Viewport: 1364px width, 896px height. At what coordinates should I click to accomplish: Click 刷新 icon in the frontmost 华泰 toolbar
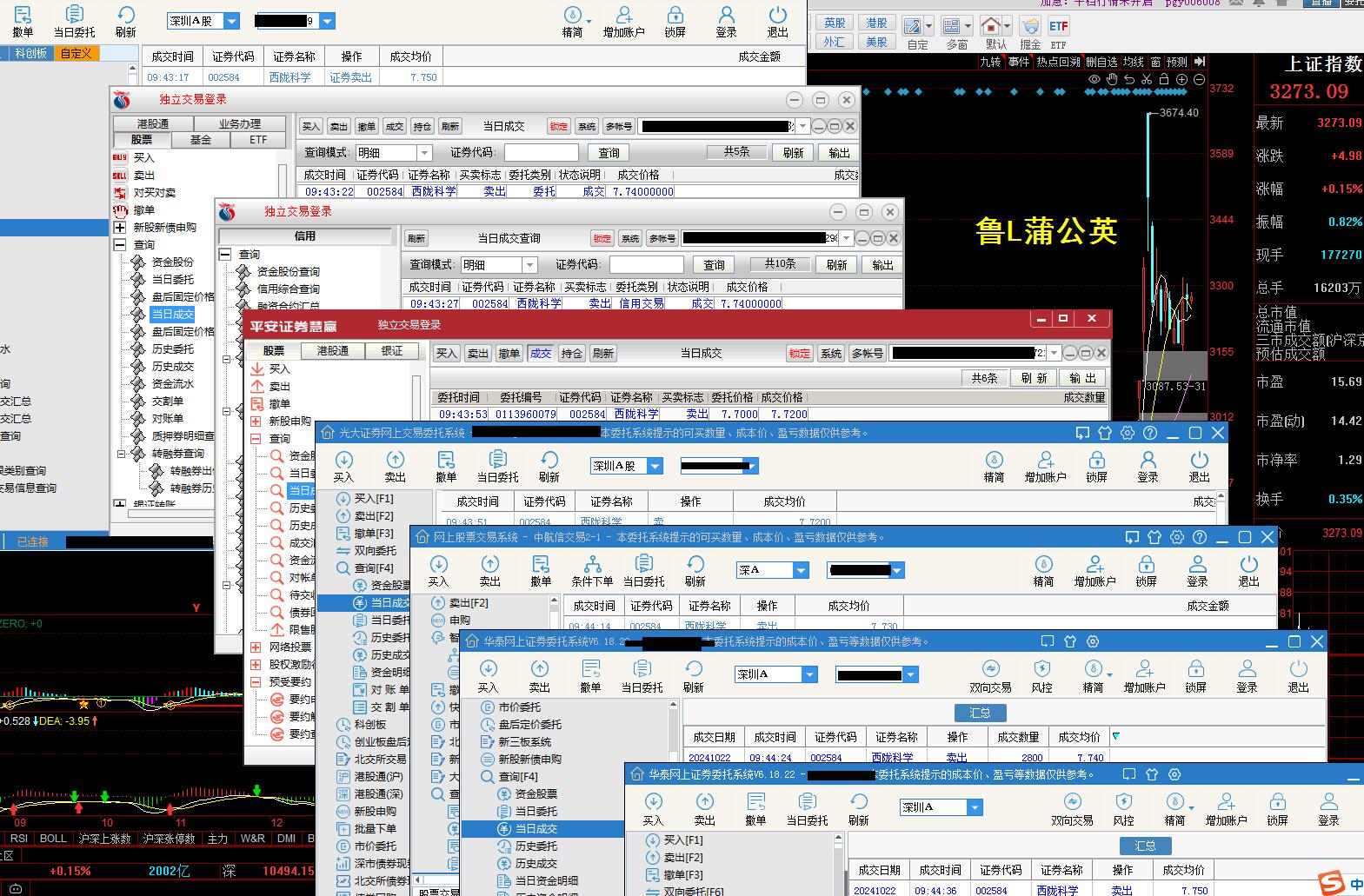pos(858,808)
